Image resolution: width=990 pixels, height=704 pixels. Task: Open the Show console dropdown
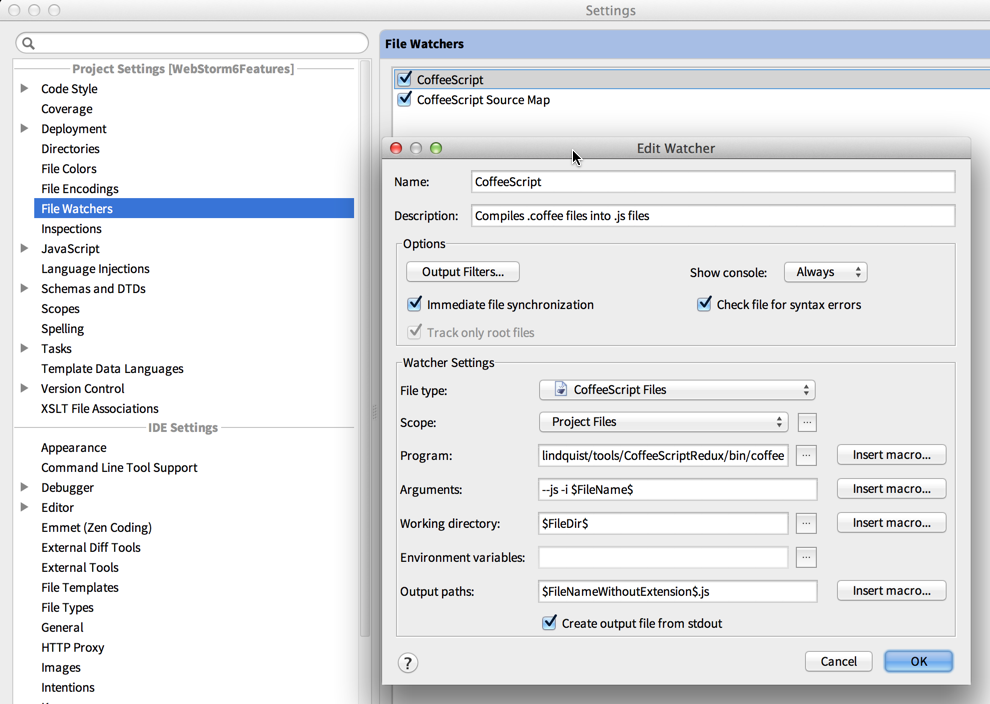coord(825,272)
